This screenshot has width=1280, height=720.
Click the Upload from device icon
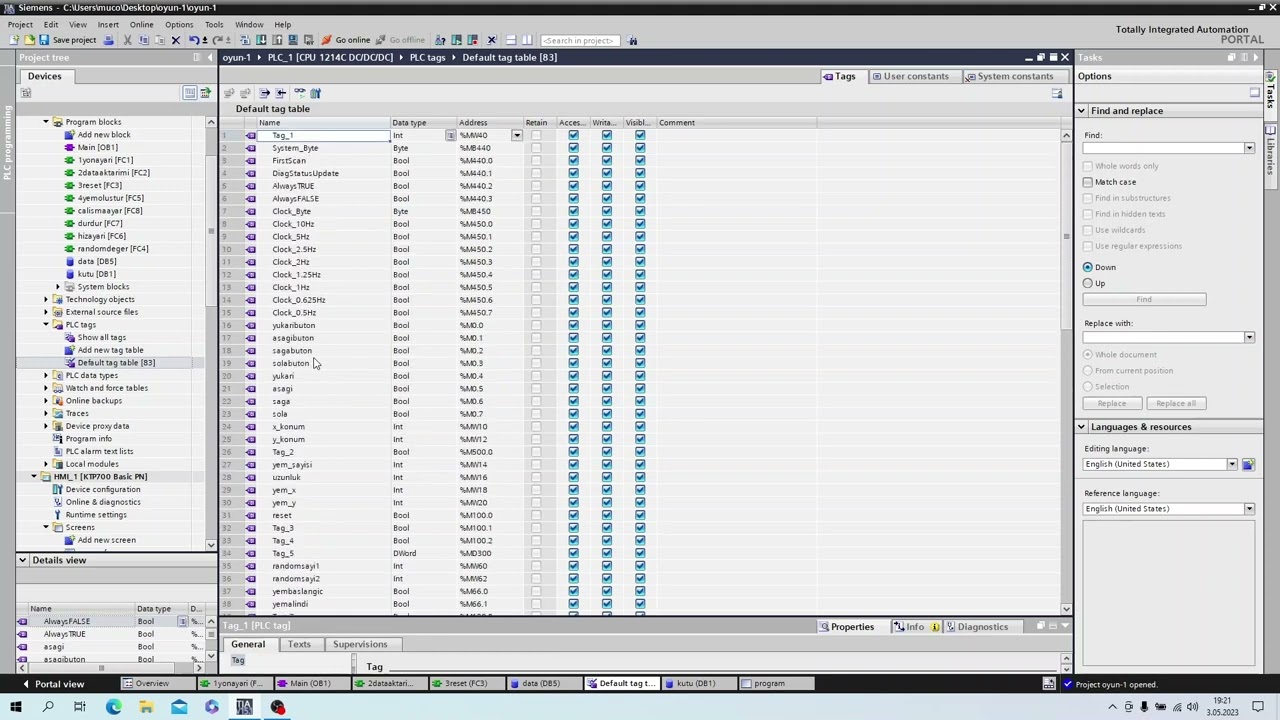[x=277, y=40]
